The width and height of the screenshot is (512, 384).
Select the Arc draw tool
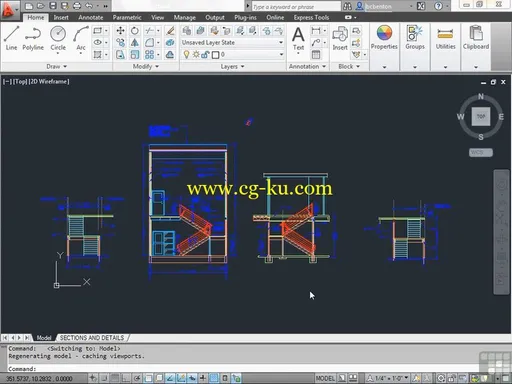click(x=81, y=38)
